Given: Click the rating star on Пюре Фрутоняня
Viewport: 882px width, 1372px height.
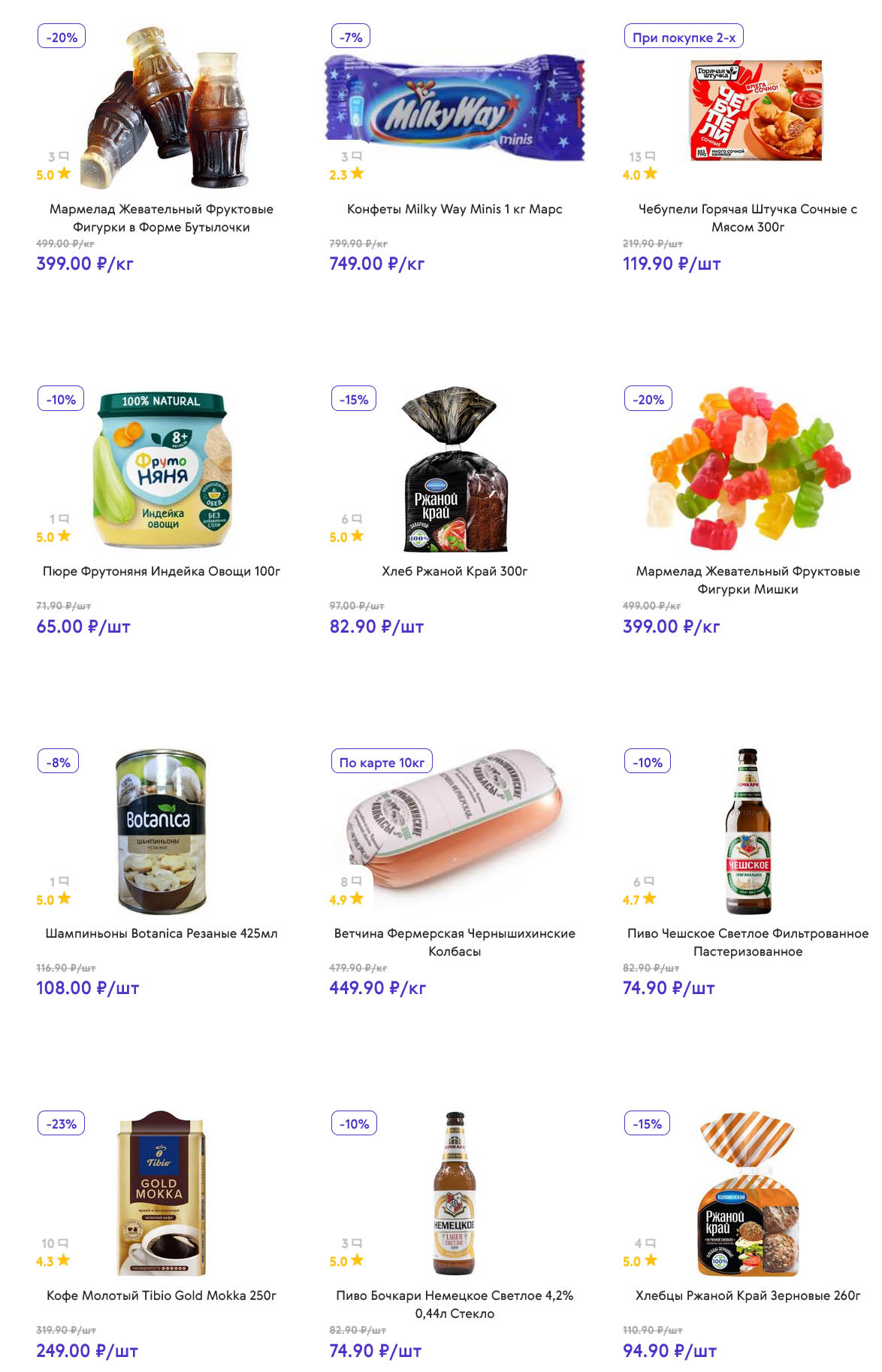Looking at the screenshot, I should [x=64, y=536].
